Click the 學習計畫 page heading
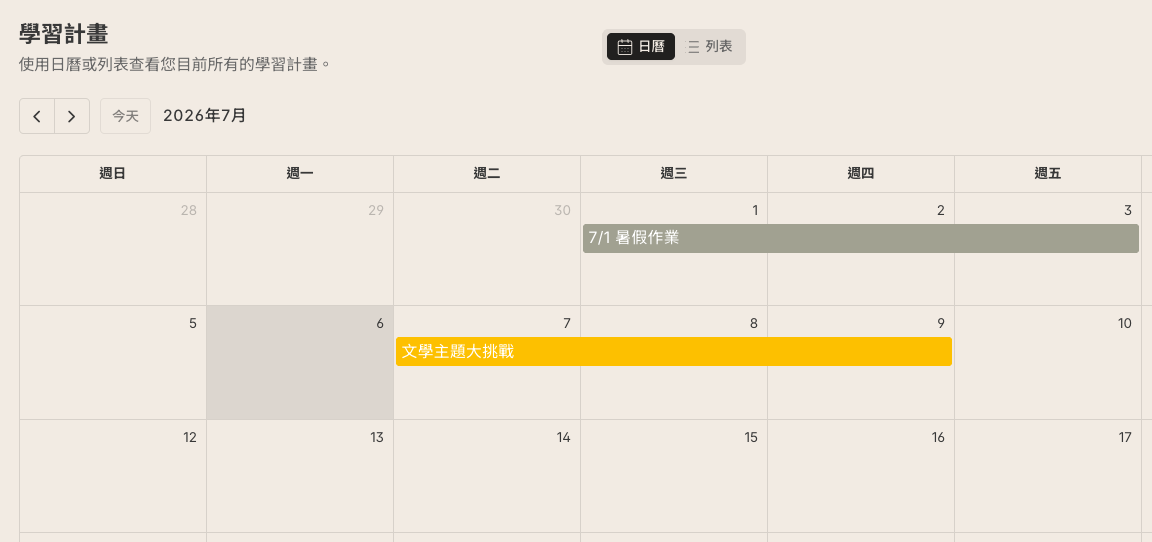The image size is (1152, 542). point(64,35)
